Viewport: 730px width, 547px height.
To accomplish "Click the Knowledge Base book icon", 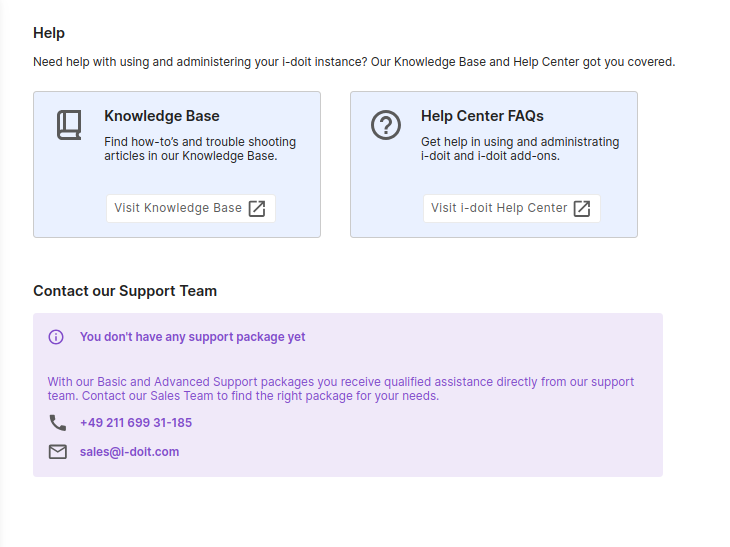I will tap(69, 125).
